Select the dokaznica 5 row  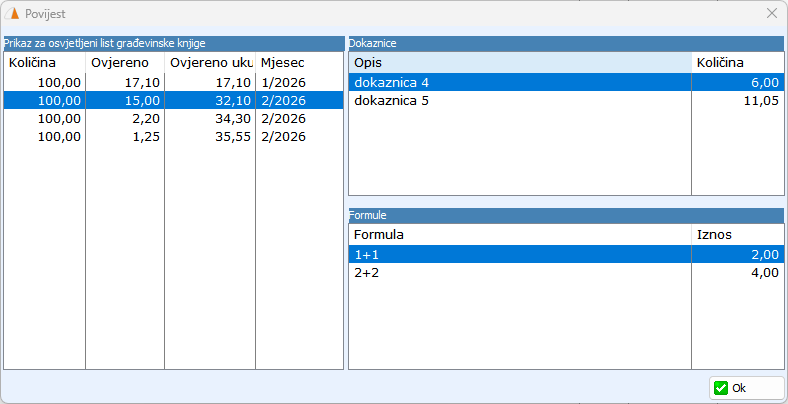tap(519, 100)
